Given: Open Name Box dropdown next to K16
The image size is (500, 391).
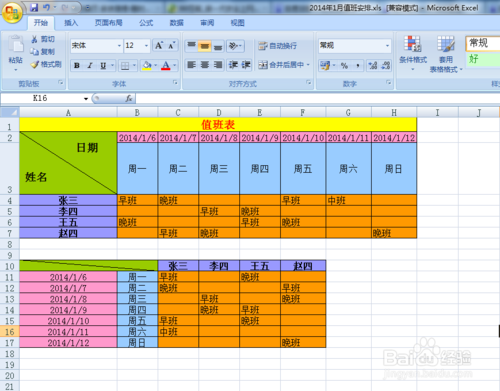Looking at the screenshot, I should 86,98.
